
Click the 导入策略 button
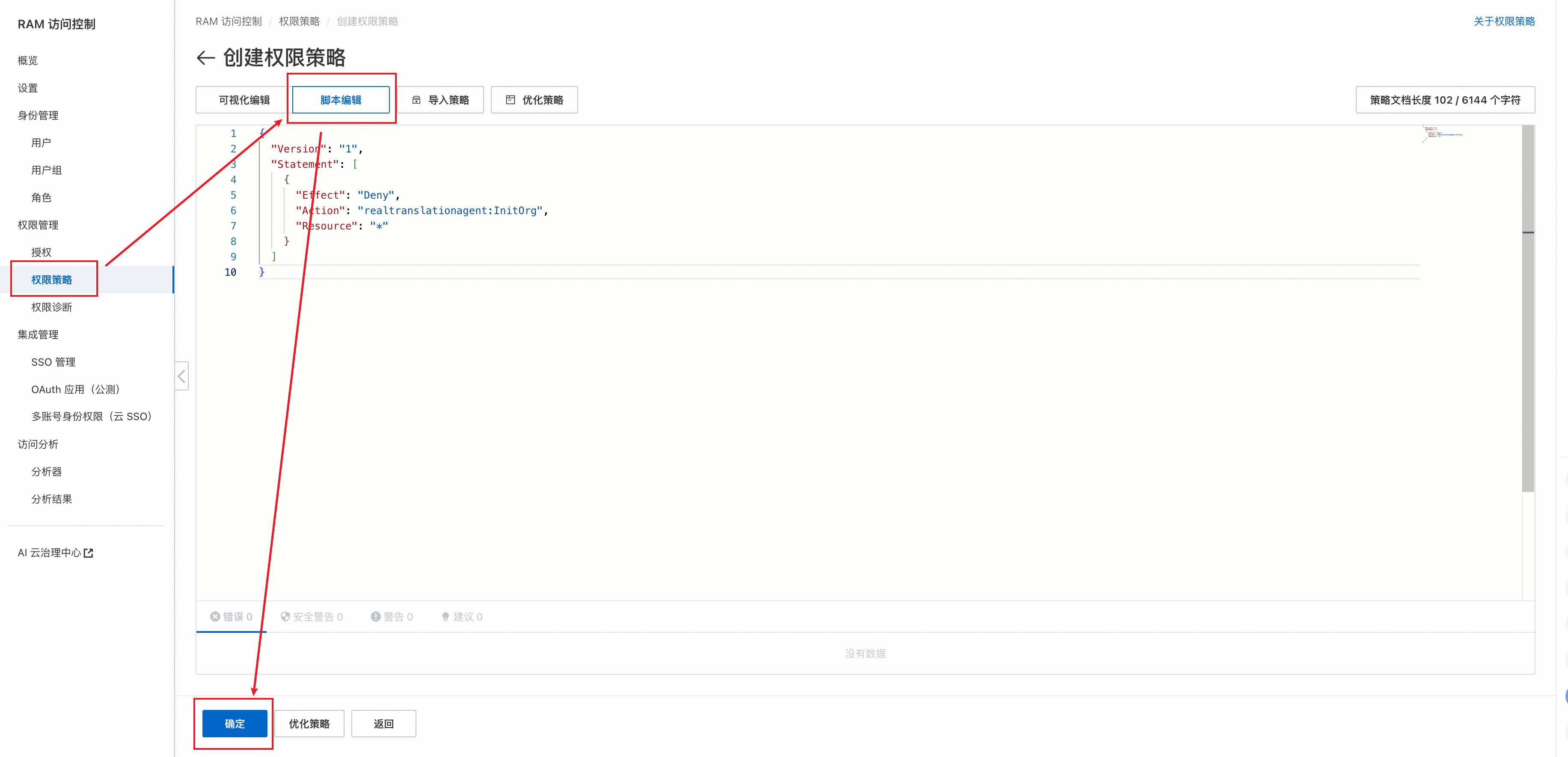(x=440, y=100)
